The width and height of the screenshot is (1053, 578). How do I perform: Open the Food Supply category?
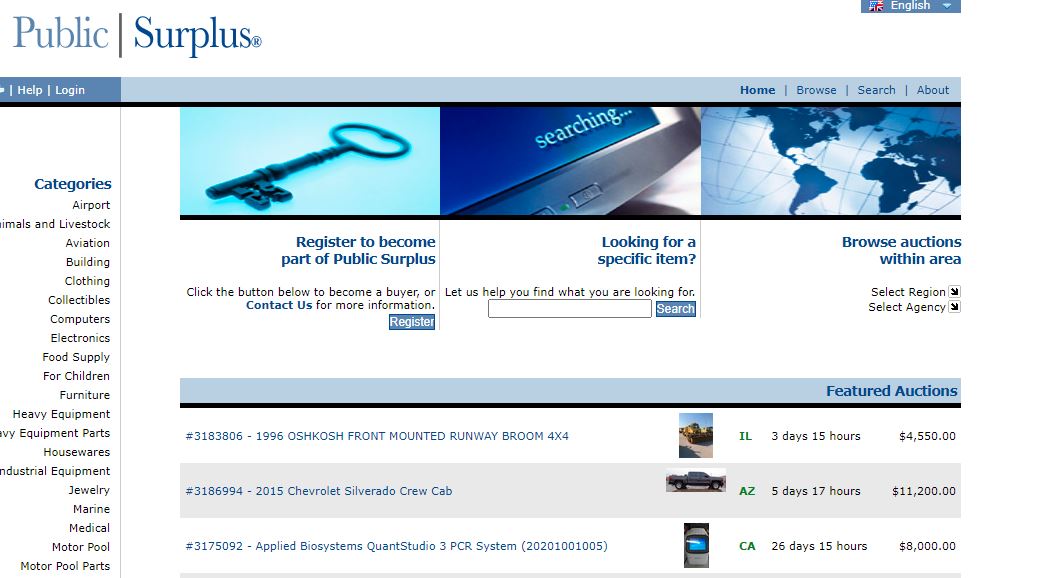tap(76, 357)
